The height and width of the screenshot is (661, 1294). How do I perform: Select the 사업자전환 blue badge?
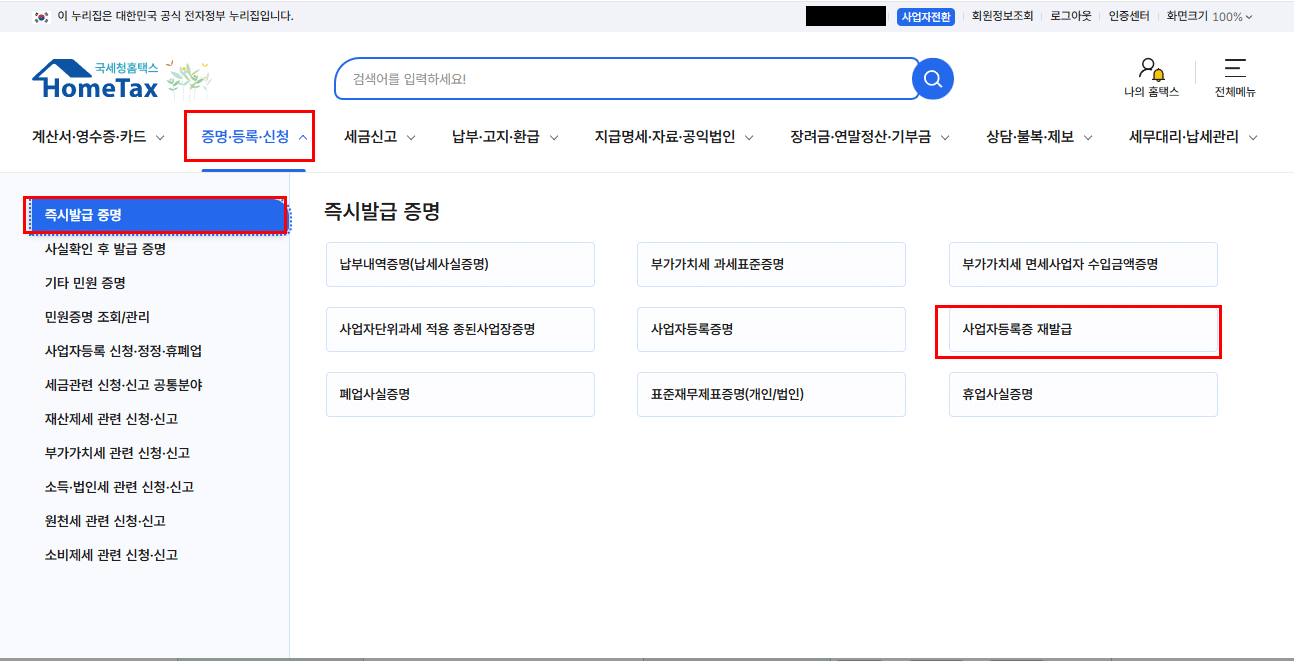925,16
